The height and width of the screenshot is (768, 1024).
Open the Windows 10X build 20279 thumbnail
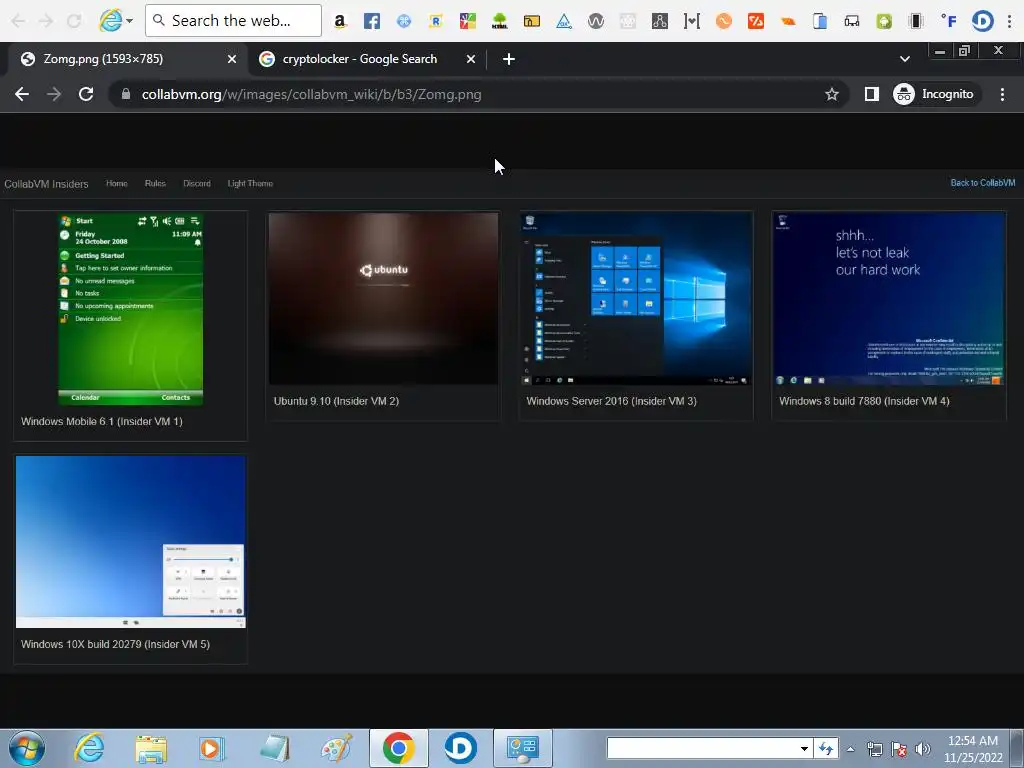tap(131, 542)
